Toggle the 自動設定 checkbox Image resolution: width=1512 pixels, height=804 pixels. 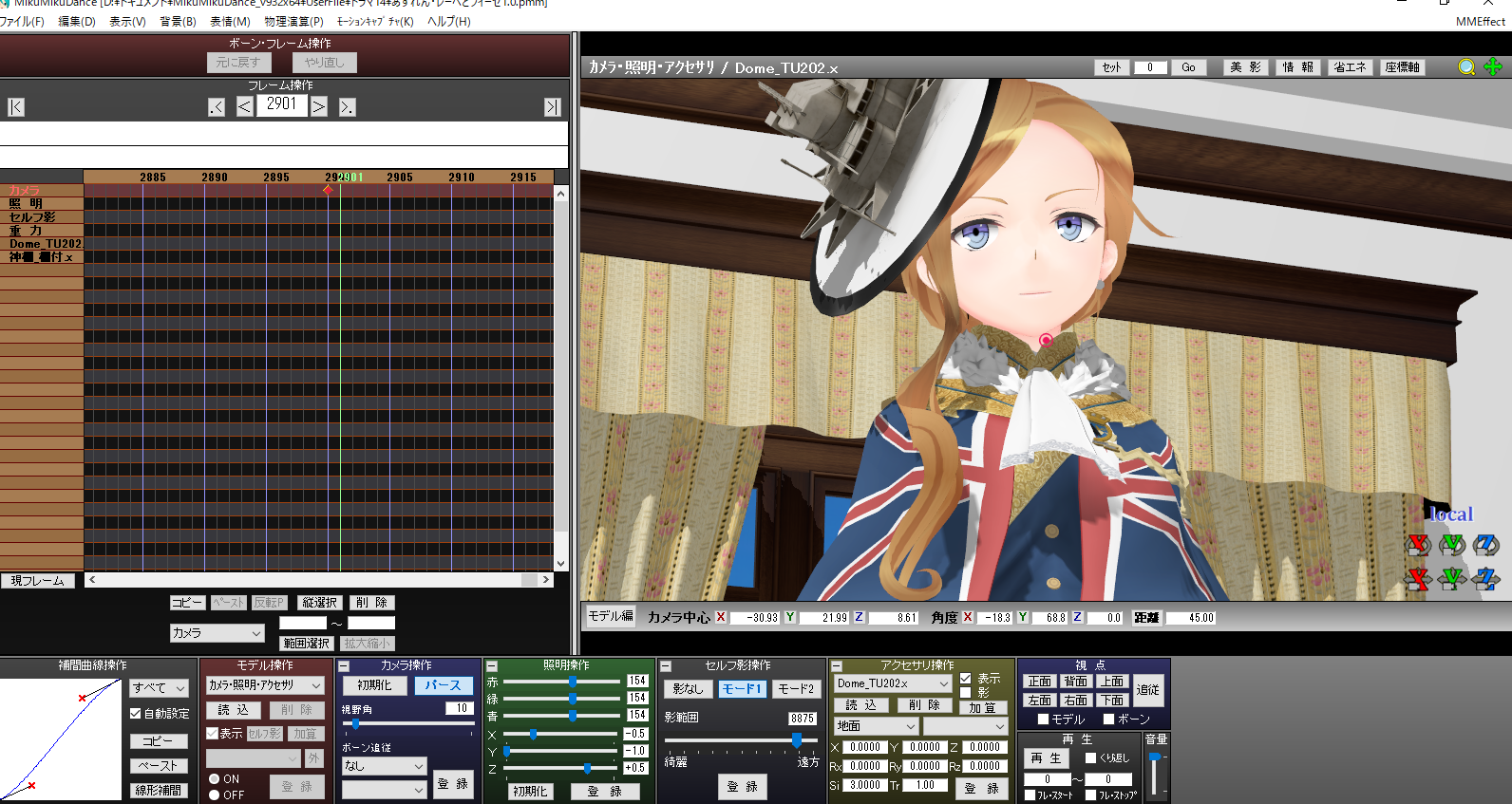(x=135, y=713)
